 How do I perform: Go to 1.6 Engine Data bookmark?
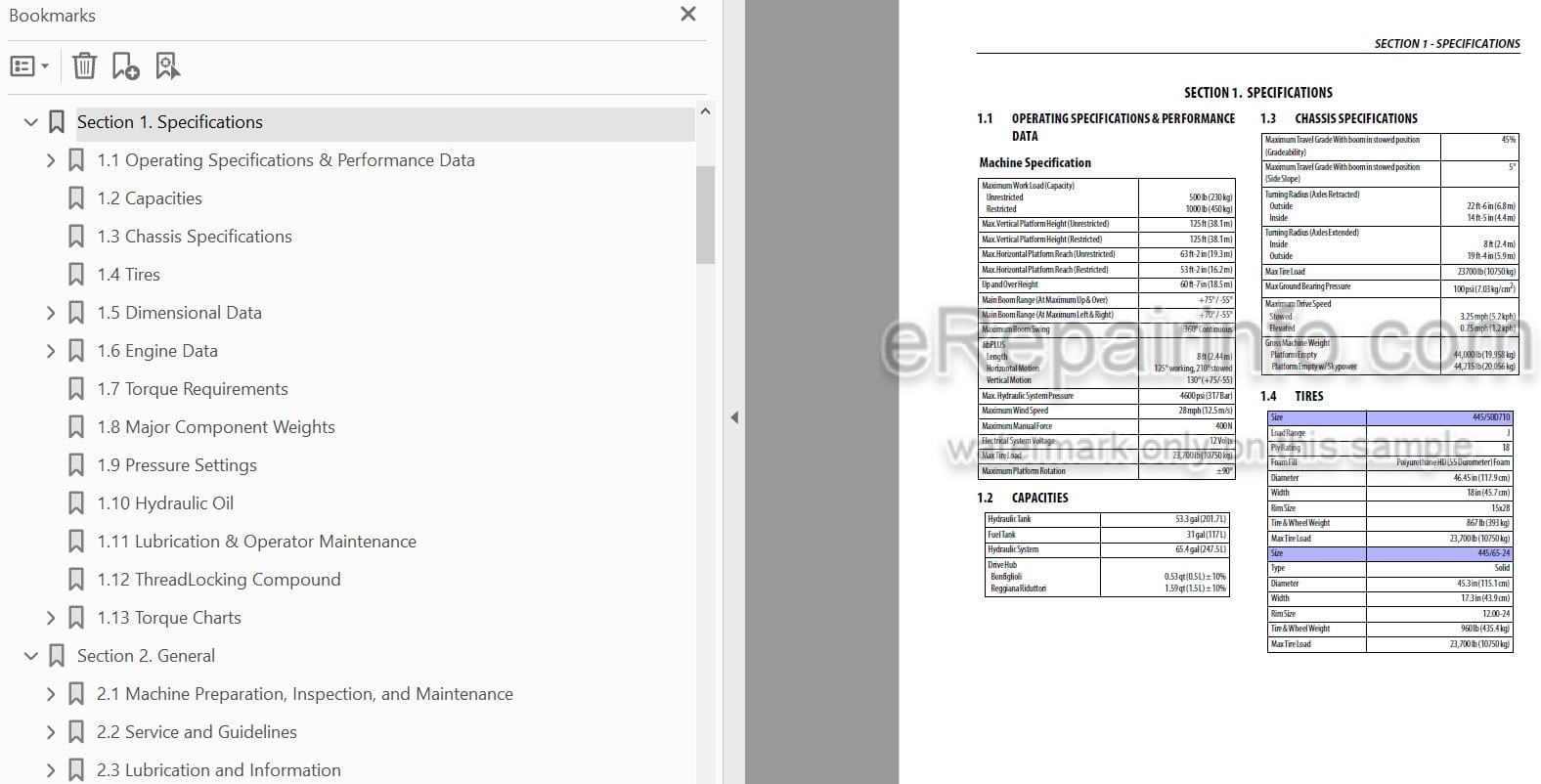[157, 351]
